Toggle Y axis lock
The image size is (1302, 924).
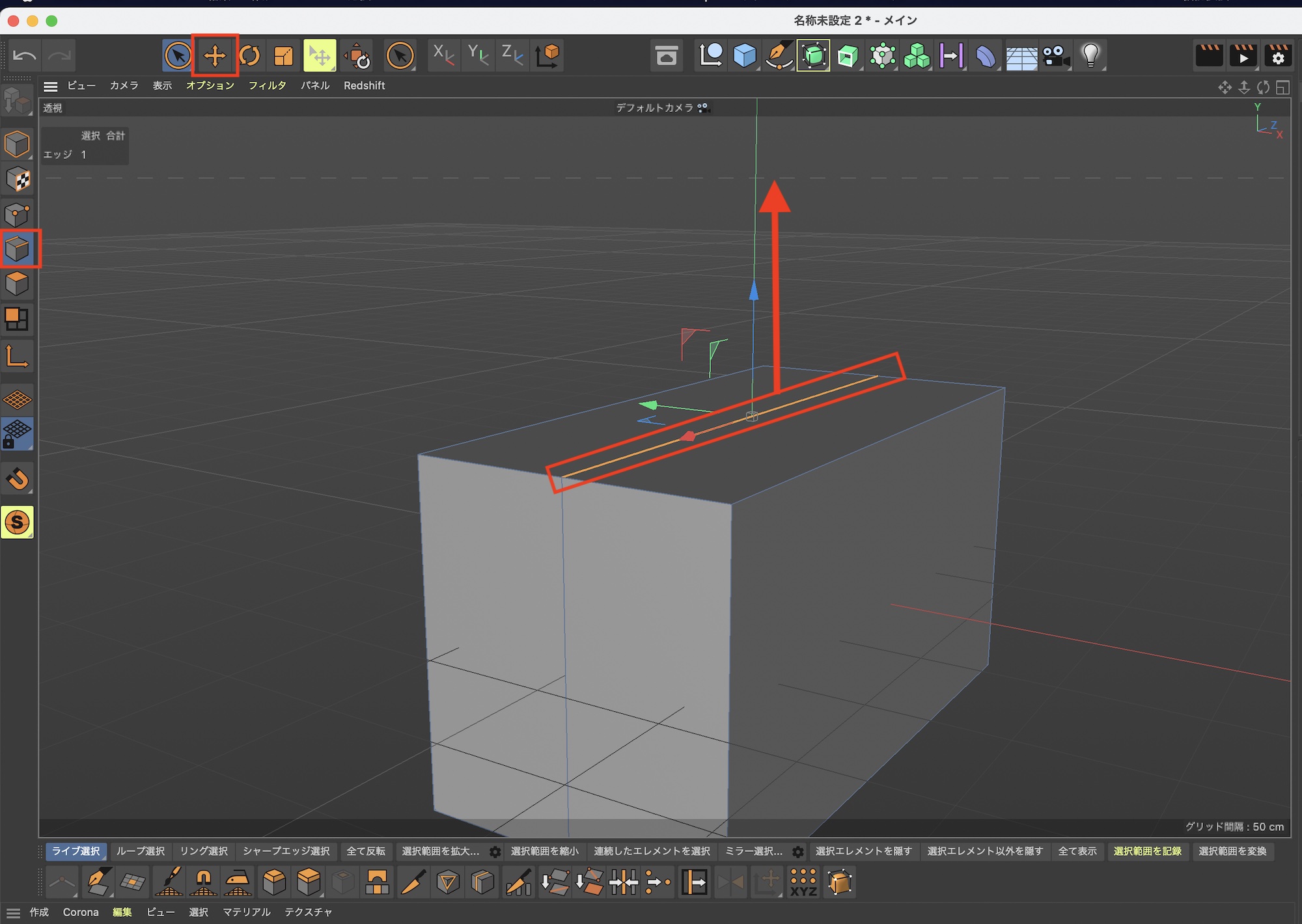click(478, 56)
